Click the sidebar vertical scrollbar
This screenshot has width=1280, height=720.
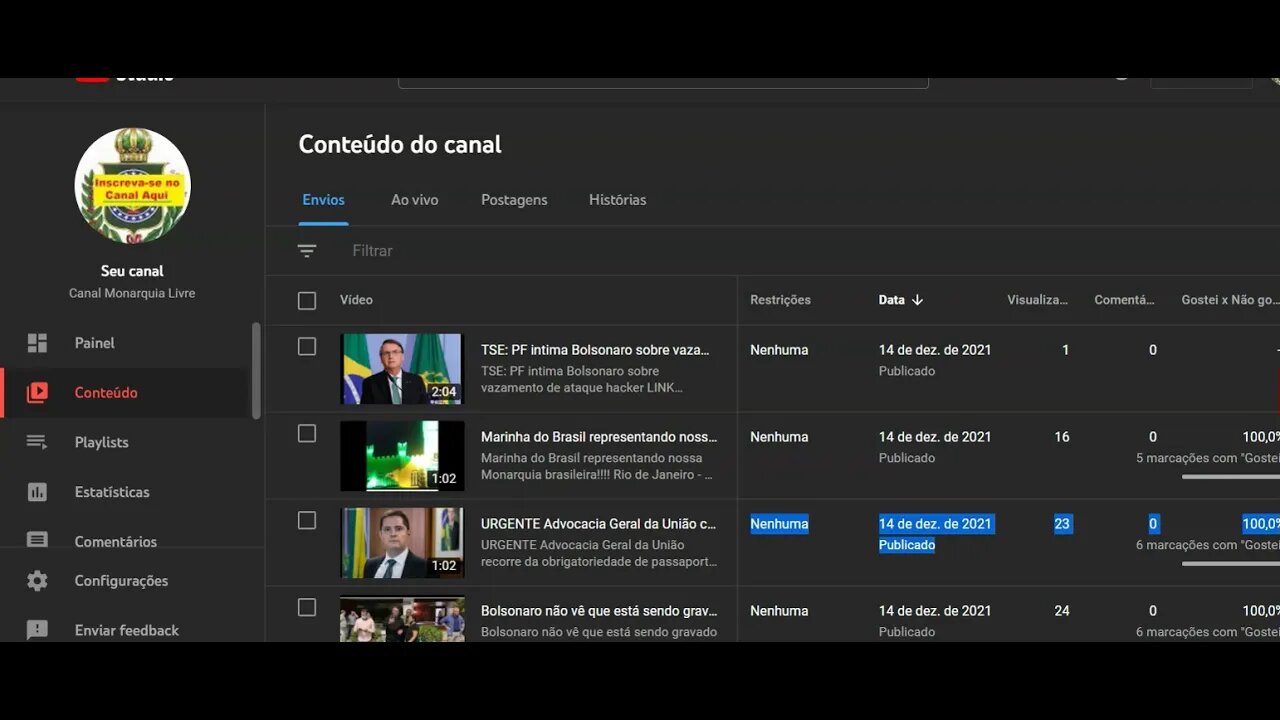coord(256,370)
